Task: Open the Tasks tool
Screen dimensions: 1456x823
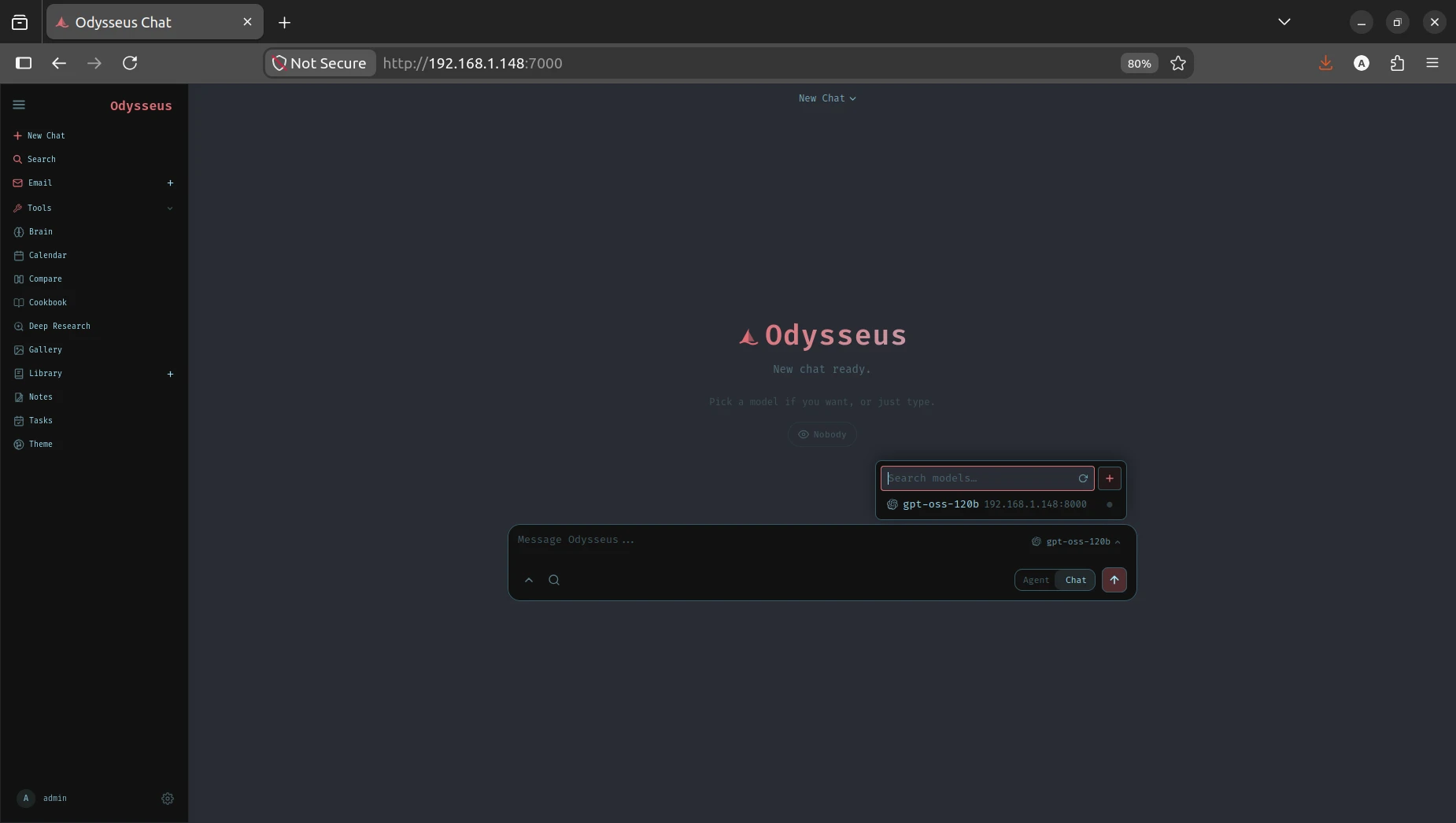Action: [x=33, y=420]
